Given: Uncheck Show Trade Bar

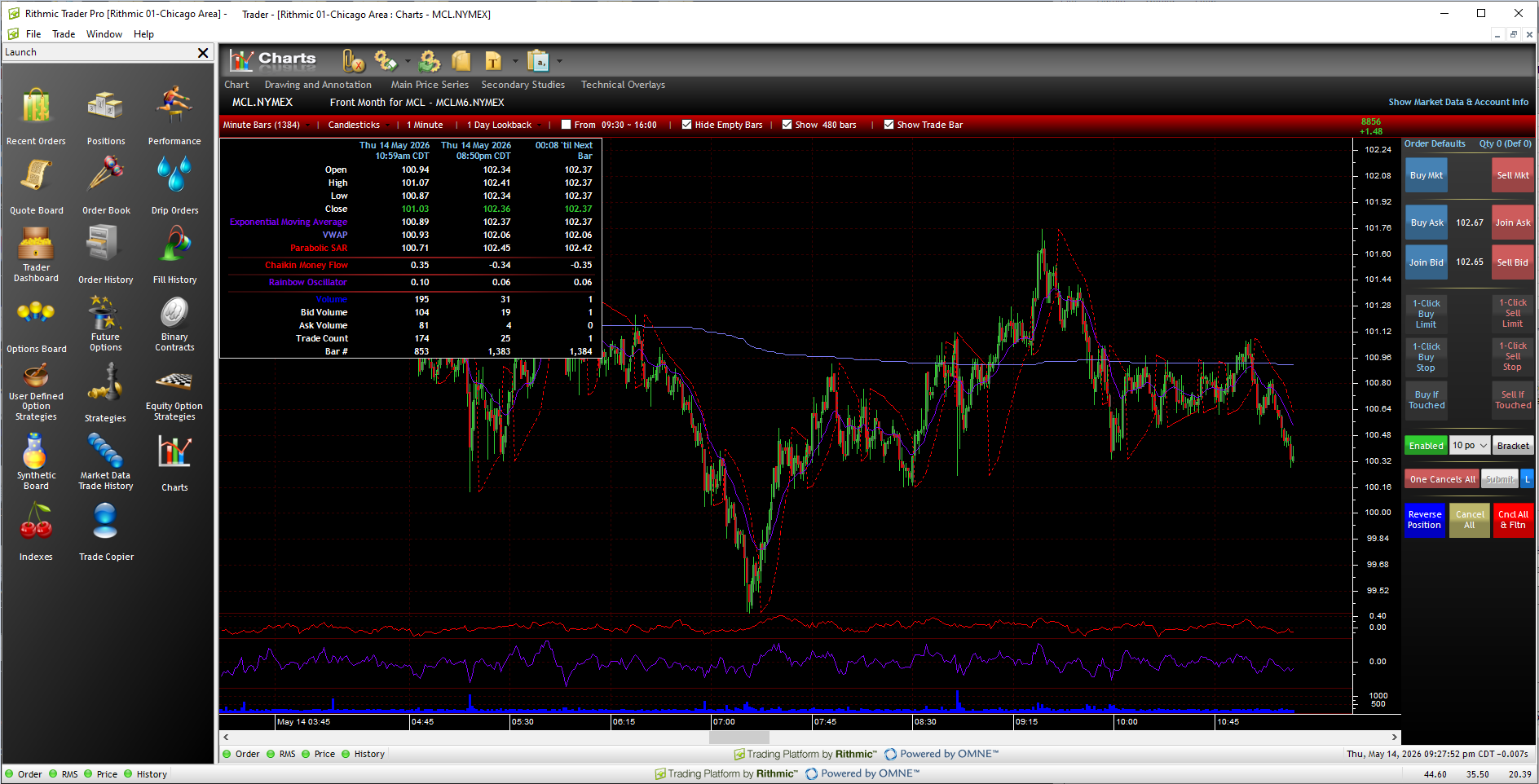Looking at the screenshot, I should [x=889, y=125].
